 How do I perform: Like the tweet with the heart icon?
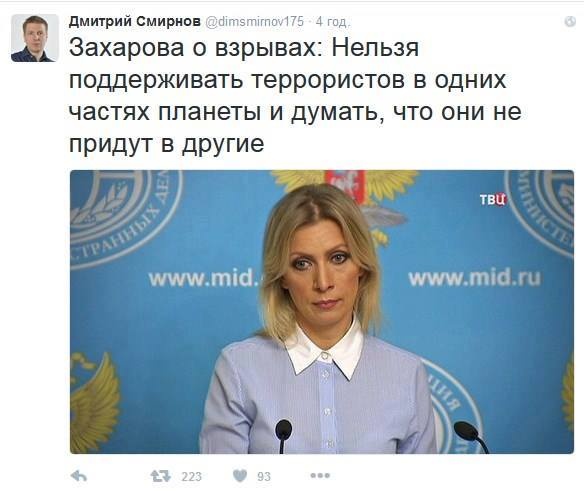coord(240,476)
